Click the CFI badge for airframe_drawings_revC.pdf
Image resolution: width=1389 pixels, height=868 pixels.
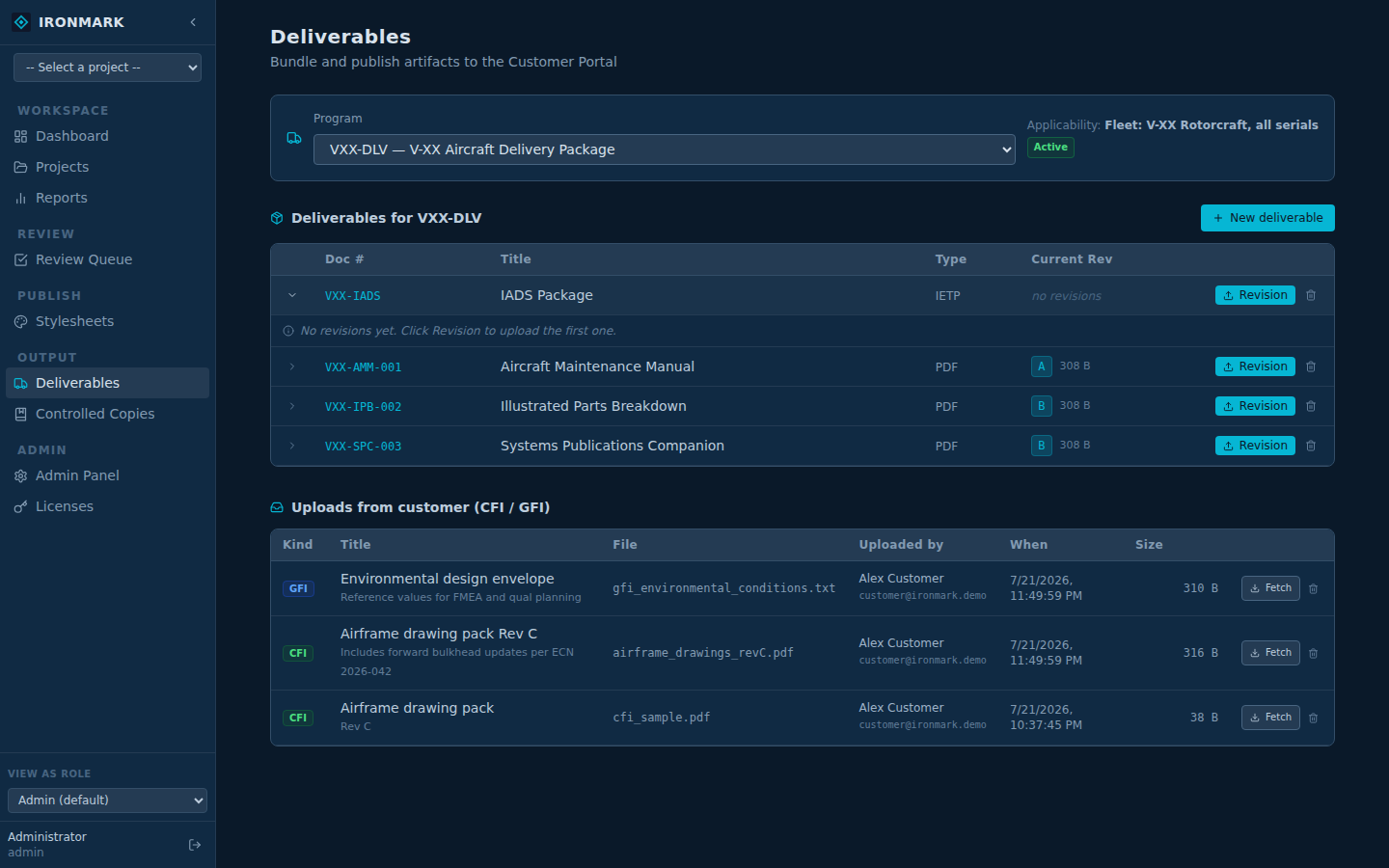tap(298, 653)
